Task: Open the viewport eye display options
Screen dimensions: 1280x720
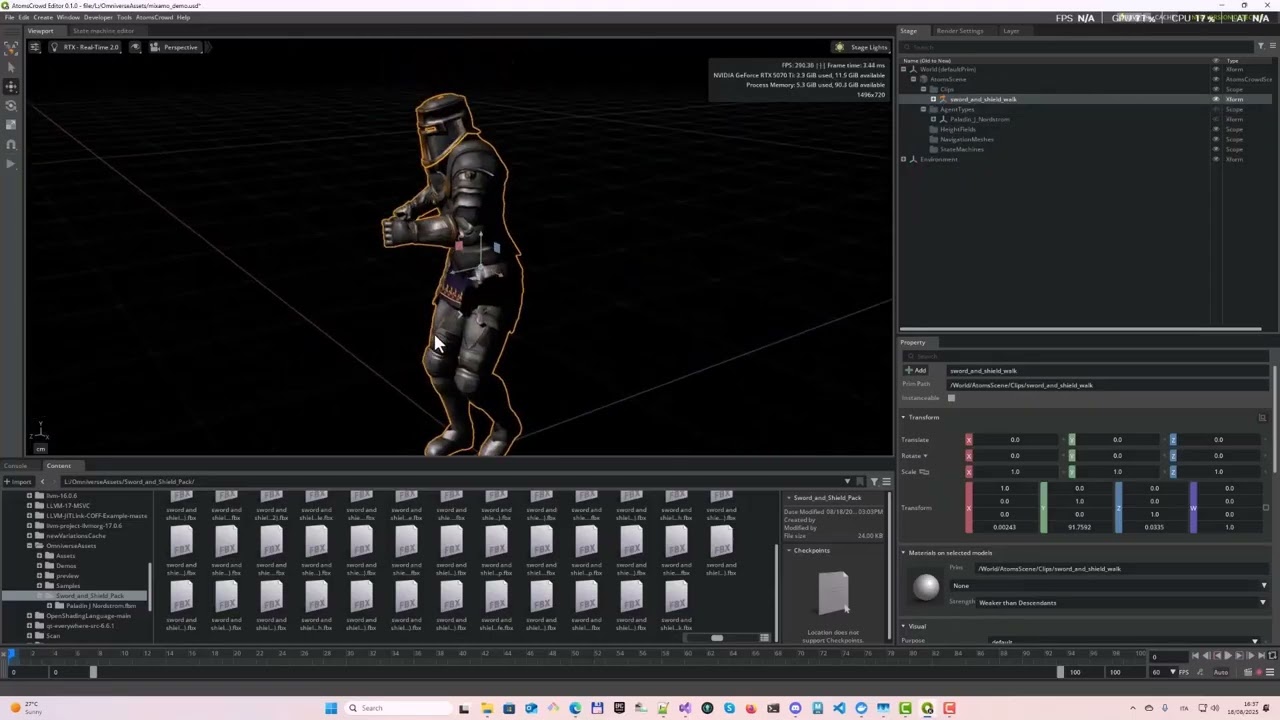Action: pyautogui.click(x=135, y=47)
